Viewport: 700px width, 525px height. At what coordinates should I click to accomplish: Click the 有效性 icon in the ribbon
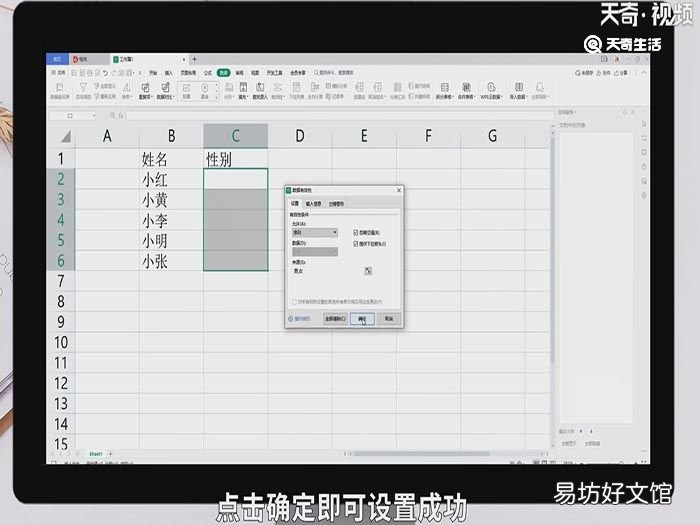(278, 91)
